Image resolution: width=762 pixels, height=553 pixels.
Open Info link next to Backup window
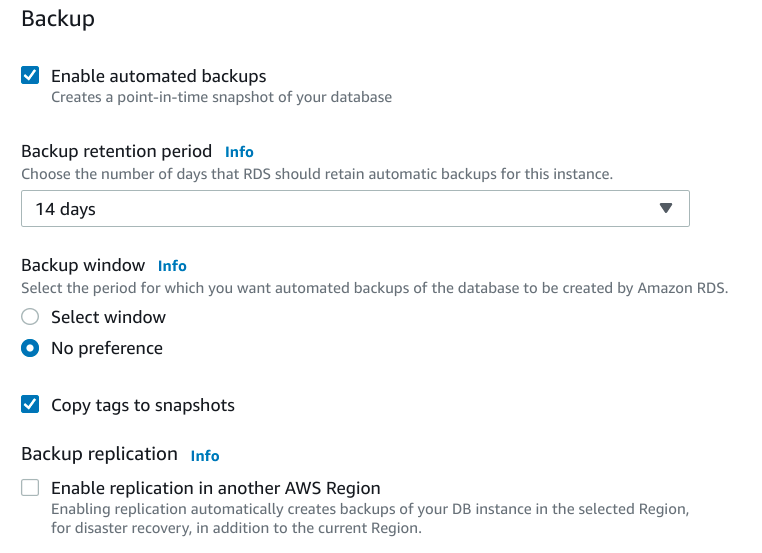(x=172, y=266)
